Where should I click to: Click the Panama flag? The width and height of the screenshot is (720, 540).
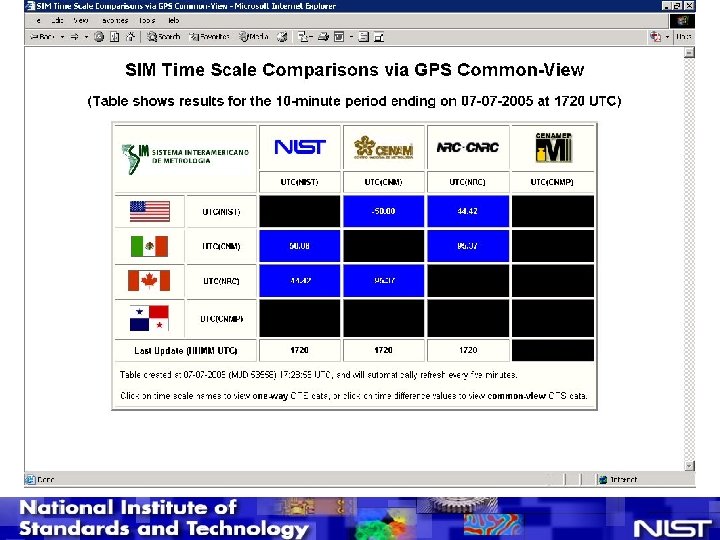(149, 318)
